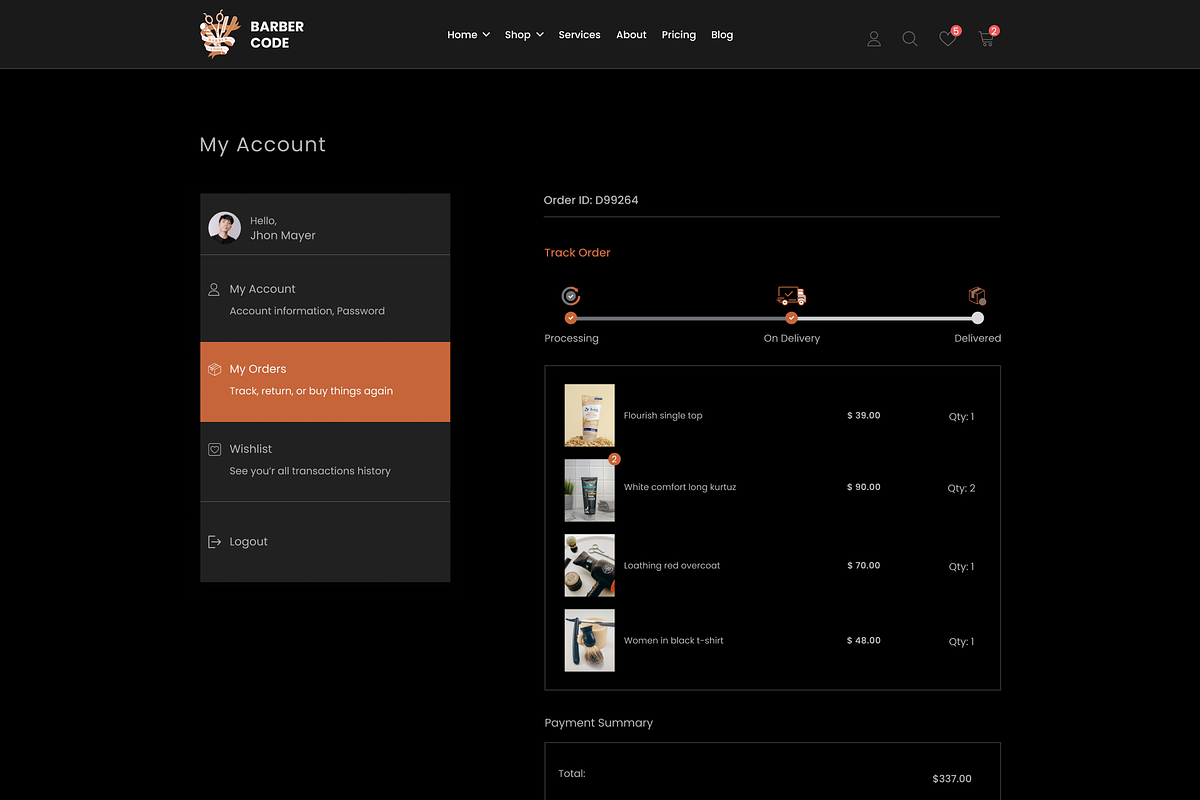Click the Total: label
This screenshot has width=1200, height=800.
tap(572, 773)
